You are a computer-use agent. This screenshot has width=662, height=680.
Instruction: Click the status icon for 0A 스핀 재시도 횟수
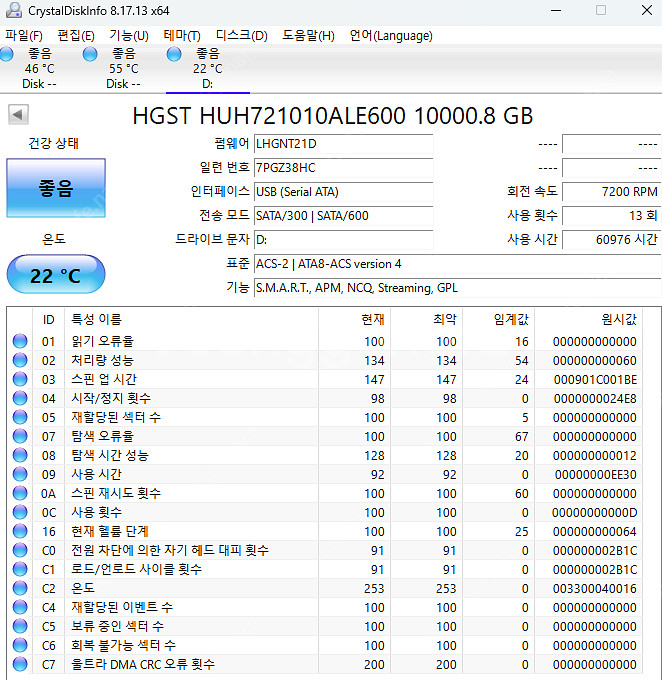(20, 493)
